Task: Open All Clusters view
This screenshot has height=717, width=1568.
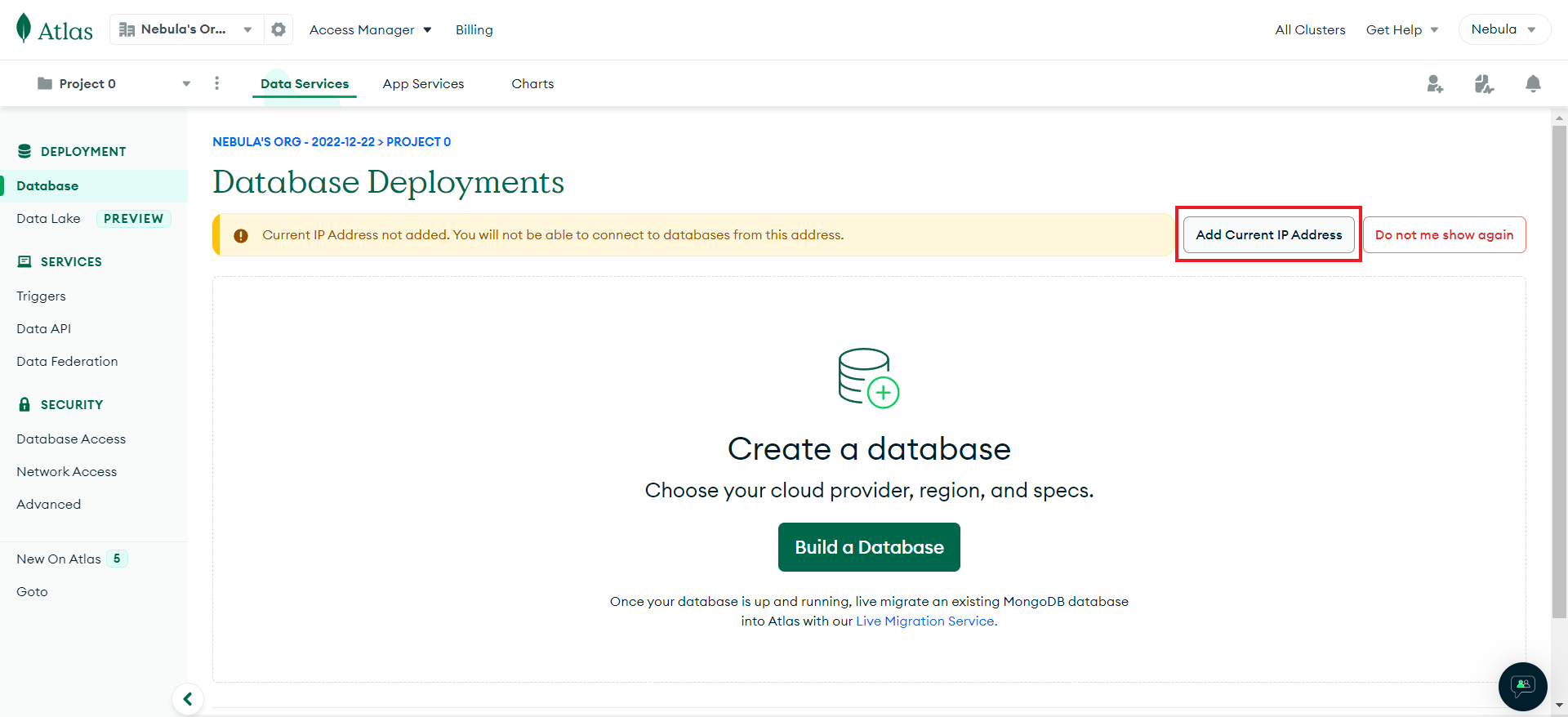Action: pyautogui.click(x=1310, y=29)
